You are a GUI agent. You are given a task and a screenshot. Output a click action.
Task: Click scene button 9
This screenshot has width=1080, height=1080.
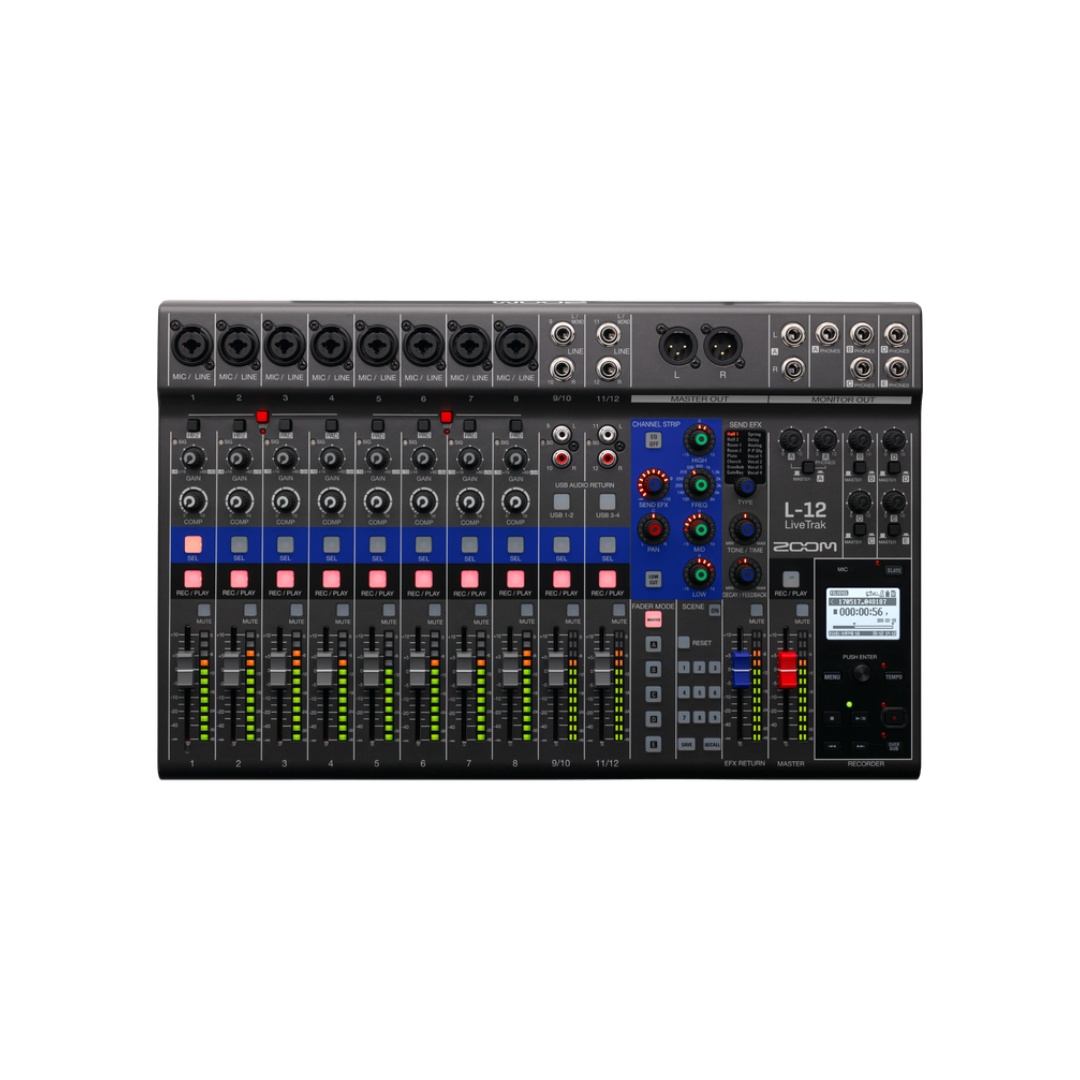point(714,717)
